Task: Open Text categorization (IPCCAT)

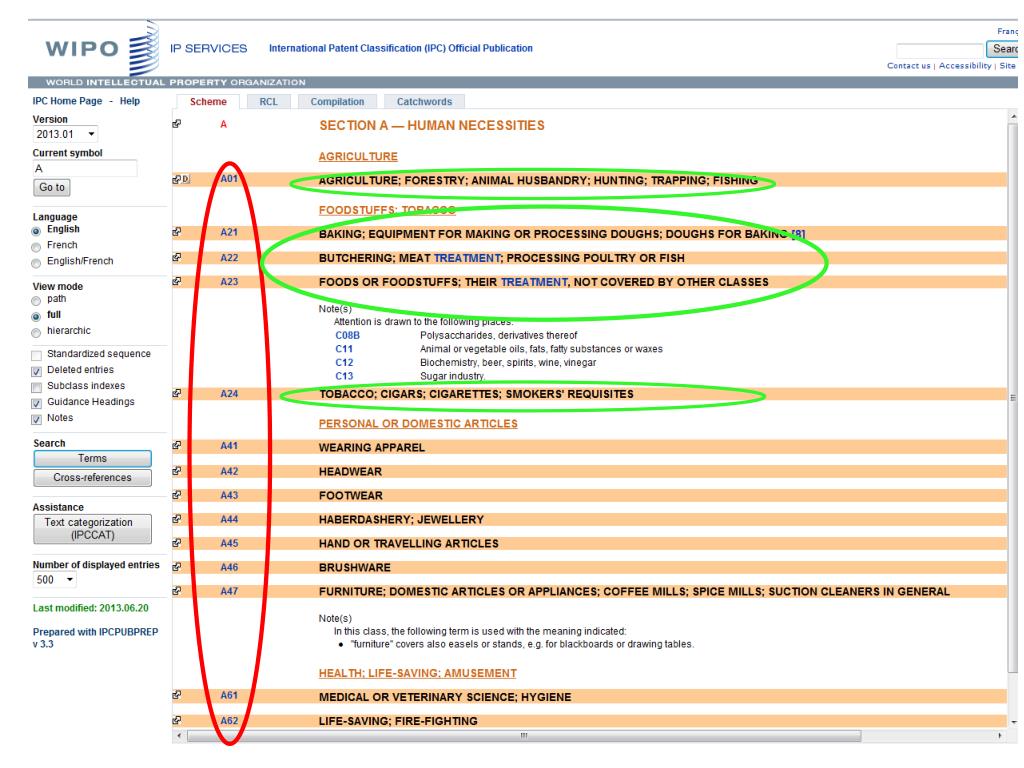Action: [x=92, y=529]
